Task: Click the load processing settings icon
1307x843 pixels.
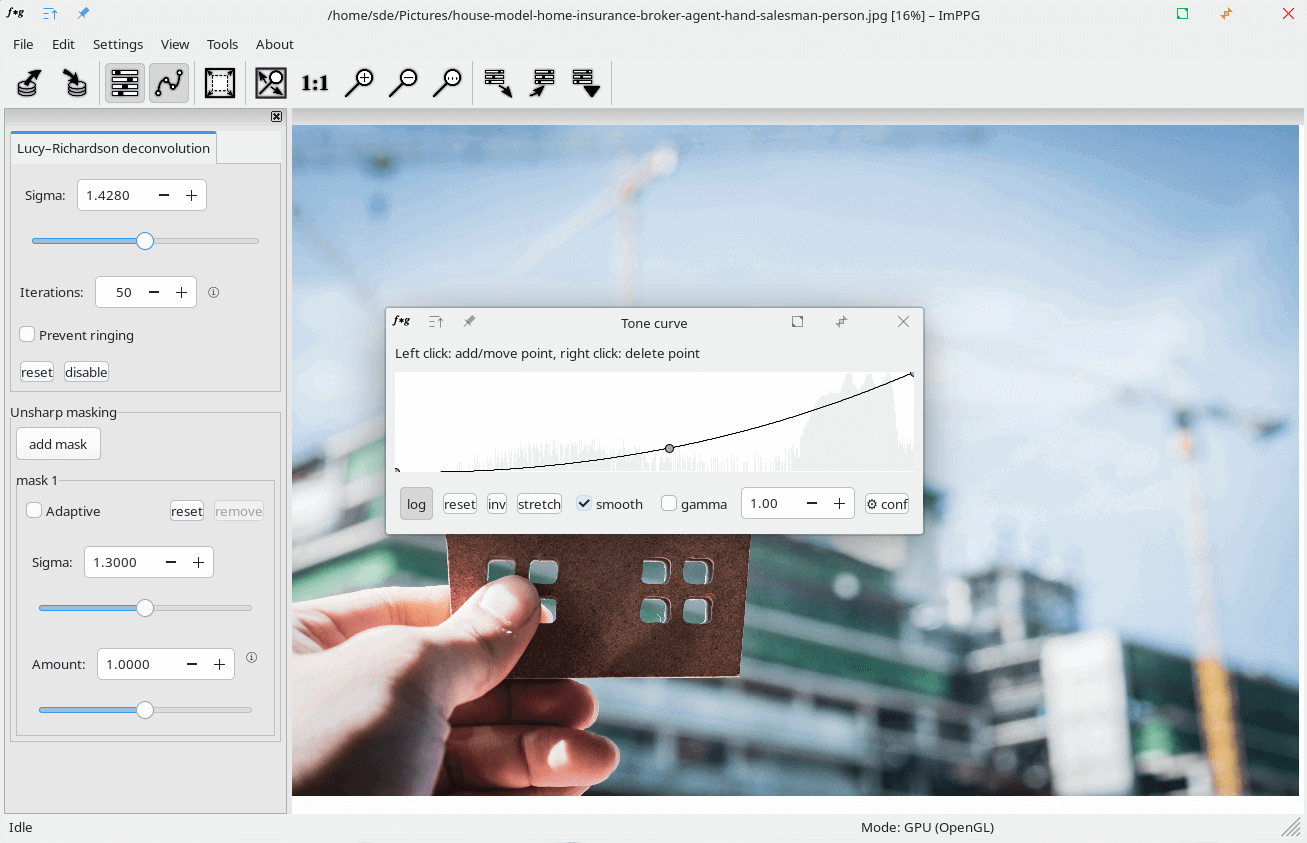Action: click(x=498, y=83)
